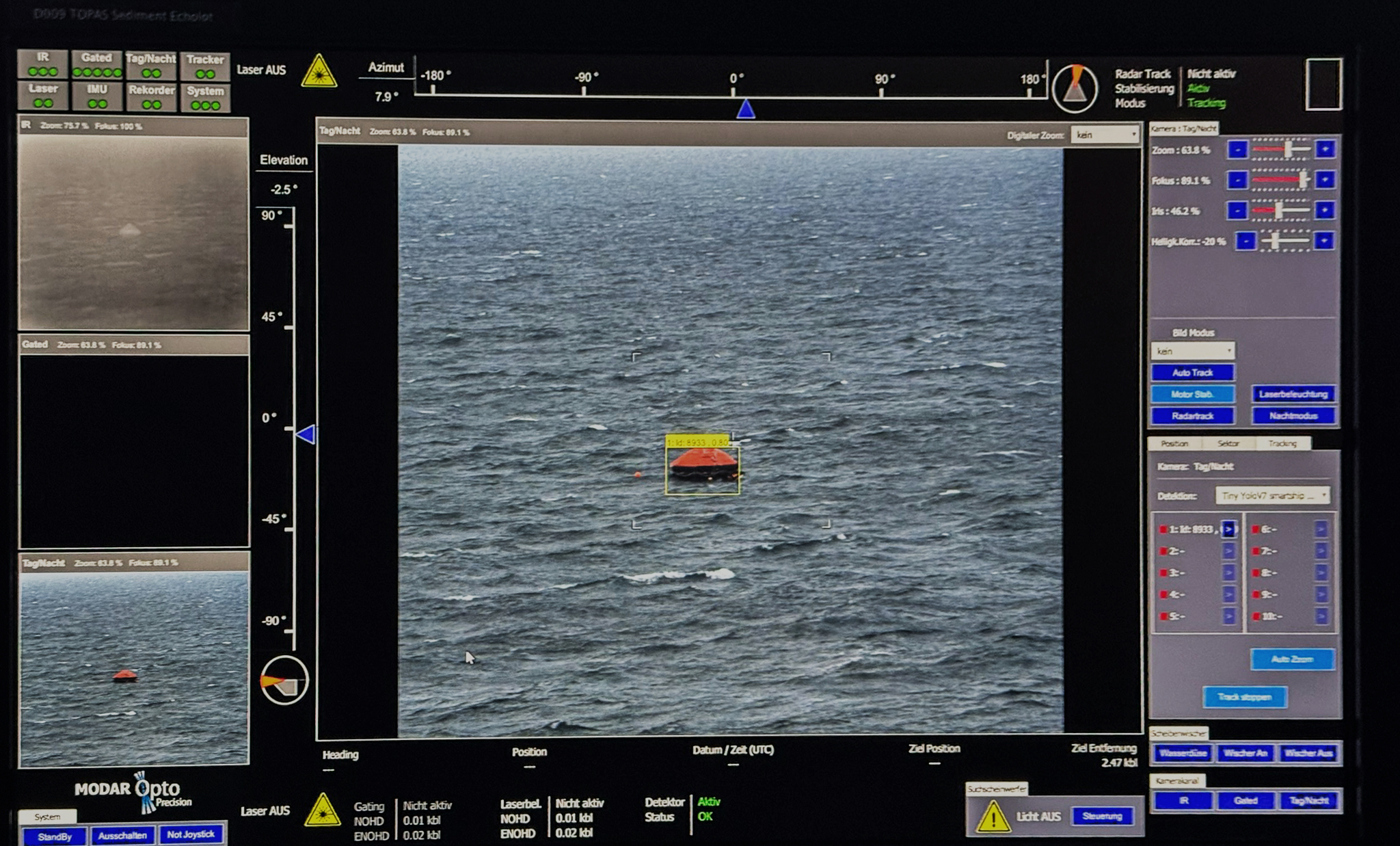Expand the Detektion model dropdown
The image size is (1400, 846).
click(1273, 495)
